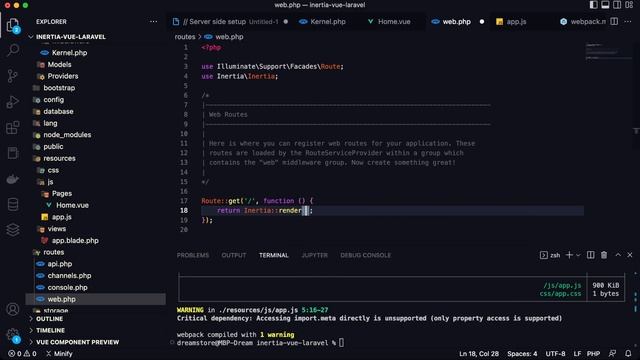Close the terminal panel
The height and width of the screenshot is (360, 640).
point(630,255)
